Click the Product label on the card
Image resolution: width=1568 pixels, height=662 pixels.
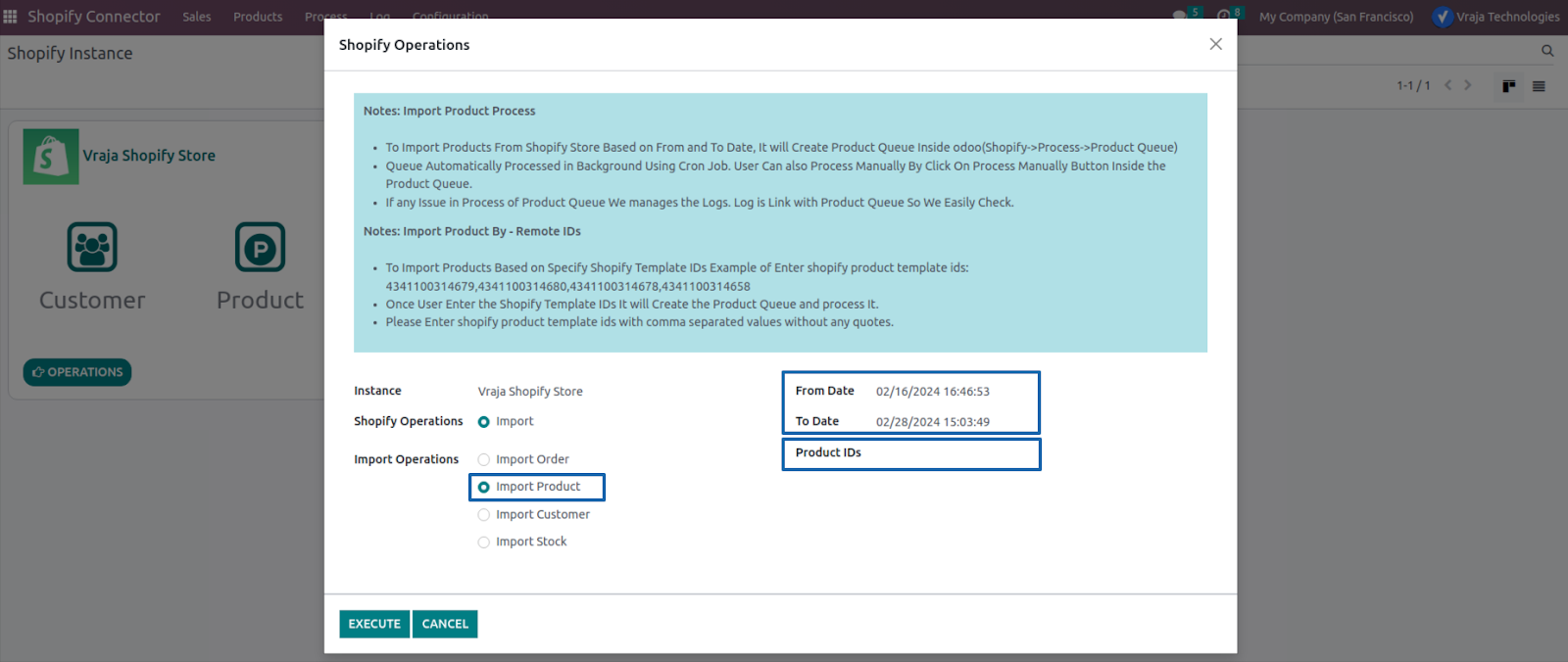260,301
